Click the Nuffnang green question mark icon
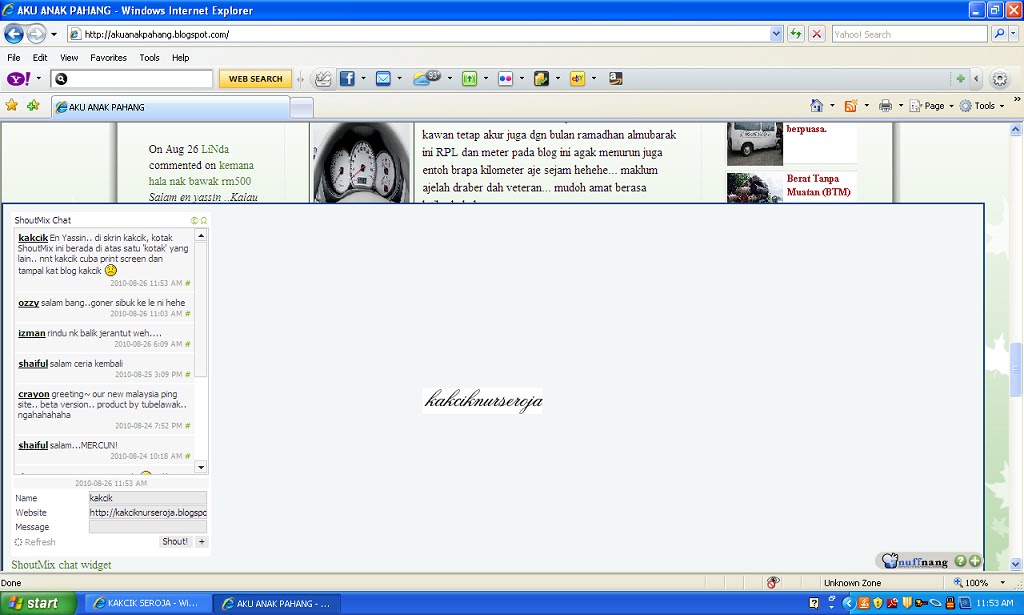Image resolution: width=1024 pixels, height=615 pixels. tap(960, 561)
